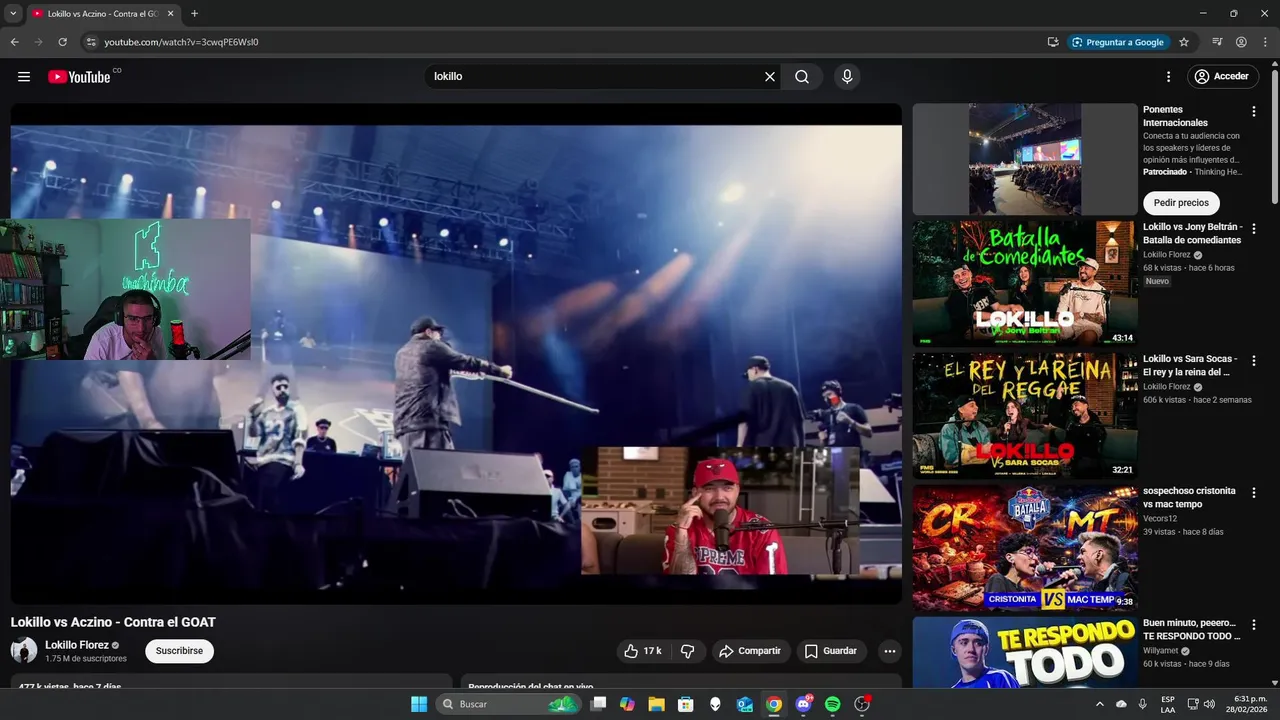
Task: Open Chrome media controls icon
Action: [1217, 42]
